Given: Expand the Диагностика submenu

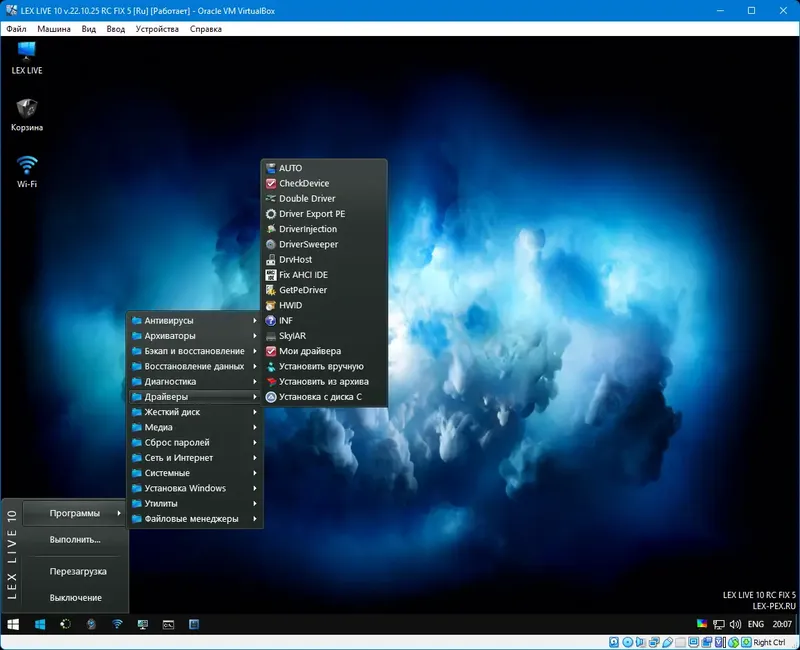Looking at the screenshot, I should pyautogui.click(x=194, y=382).
